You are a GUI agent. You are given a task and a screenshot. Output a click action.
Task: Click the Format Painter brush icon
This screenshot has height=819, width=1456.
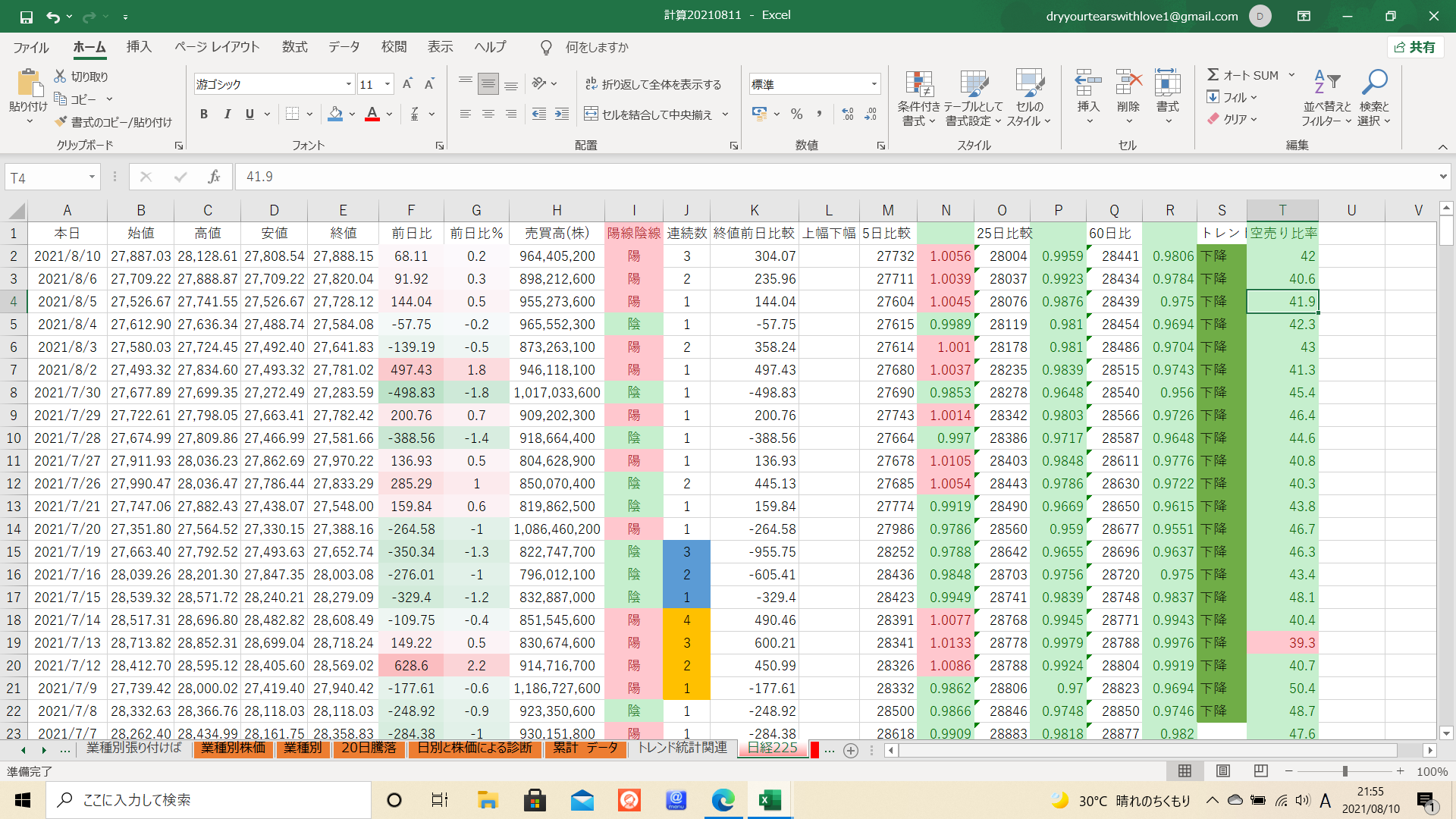(61, 122)
